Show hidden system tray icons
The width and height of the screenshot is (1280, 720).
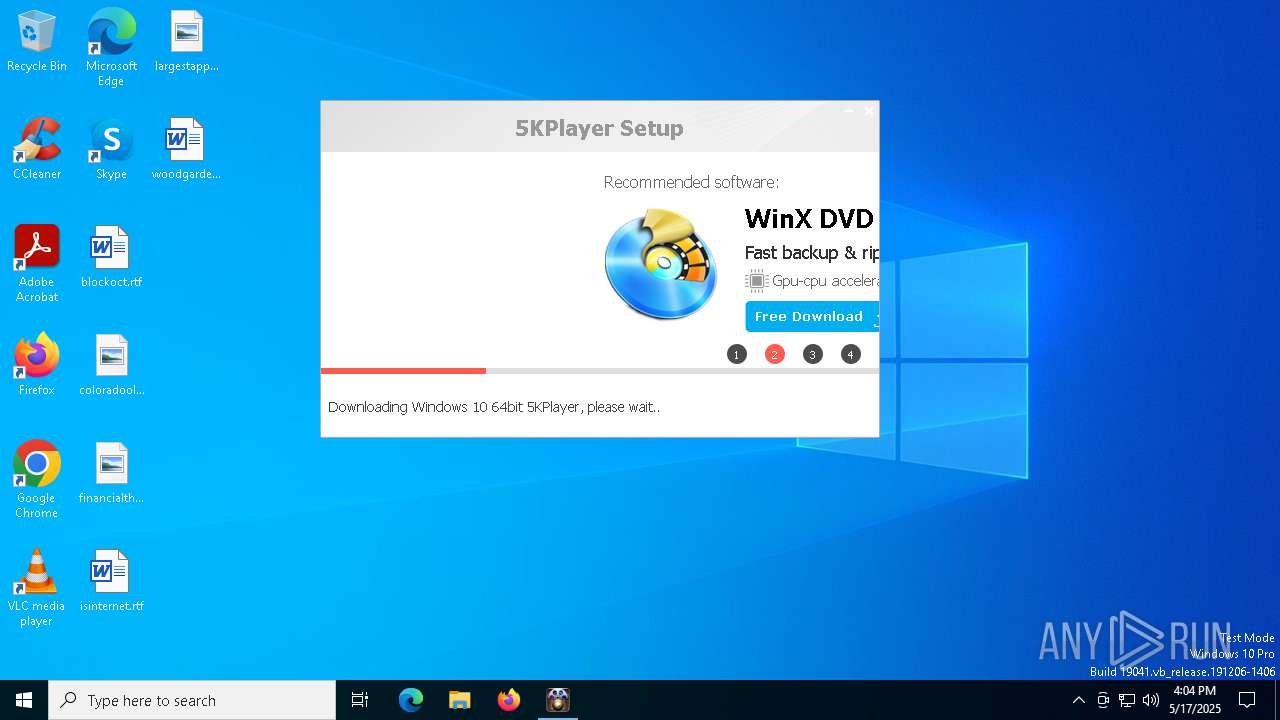pos(1078,700)
